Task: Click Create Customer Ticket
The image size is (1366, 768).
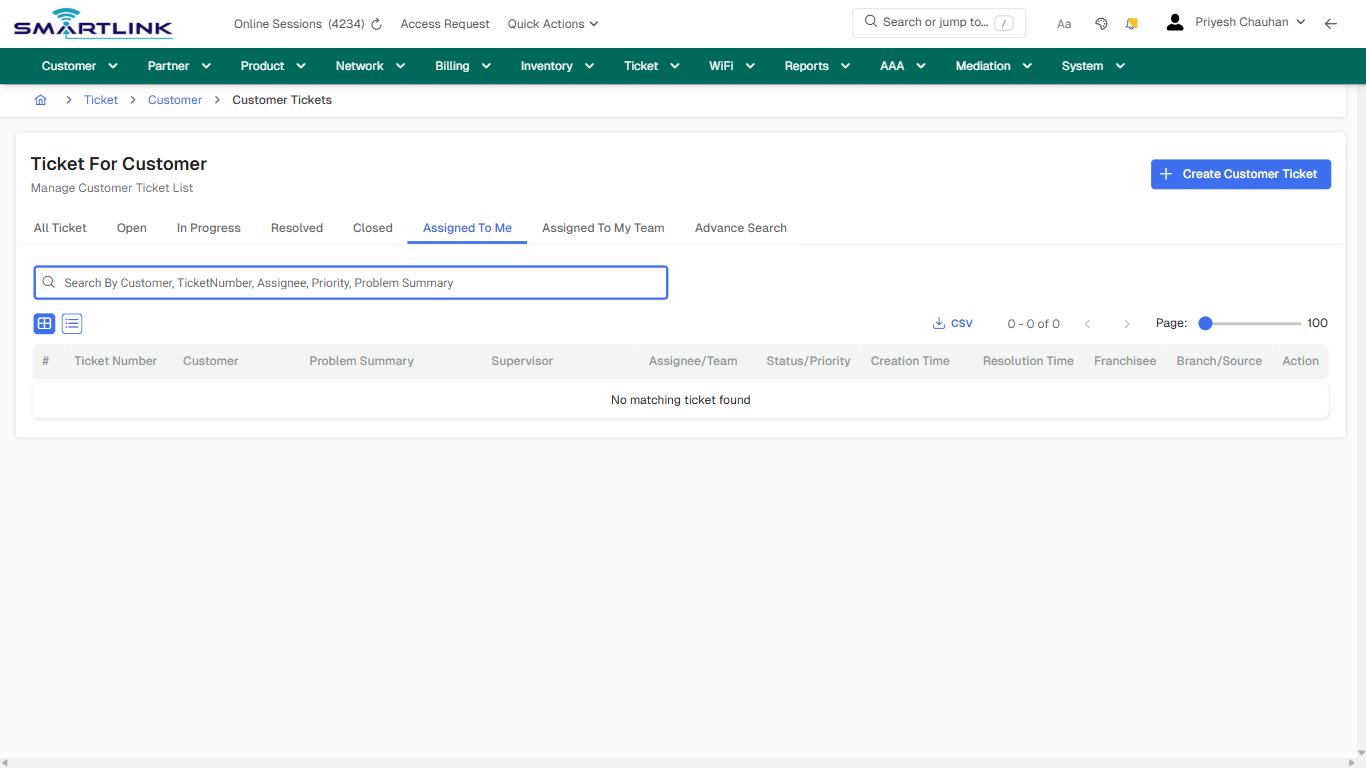Action: click(1240, 174)
